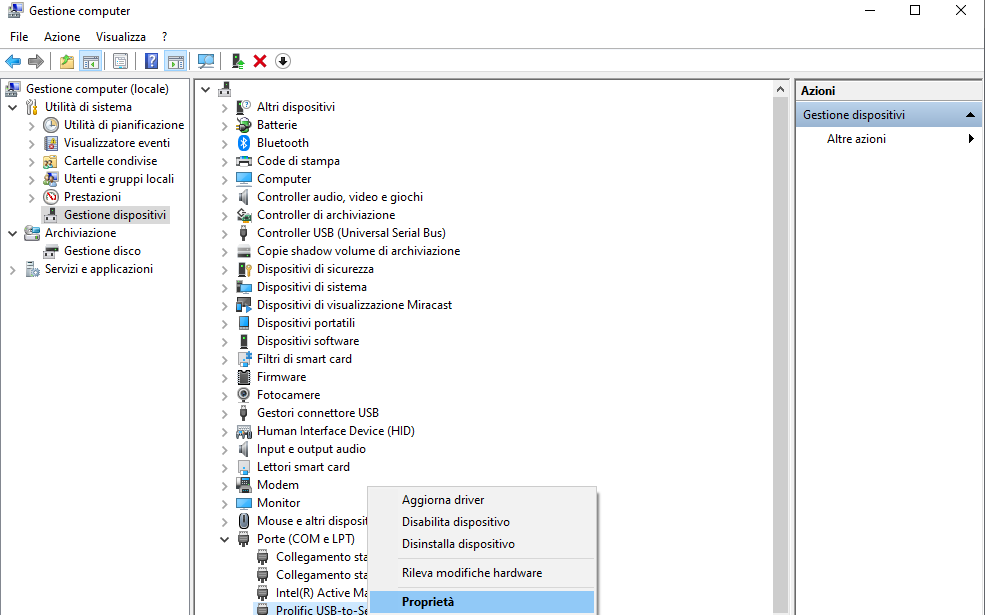Select Gestione computer (locale) root node

[x=97, y=89]
